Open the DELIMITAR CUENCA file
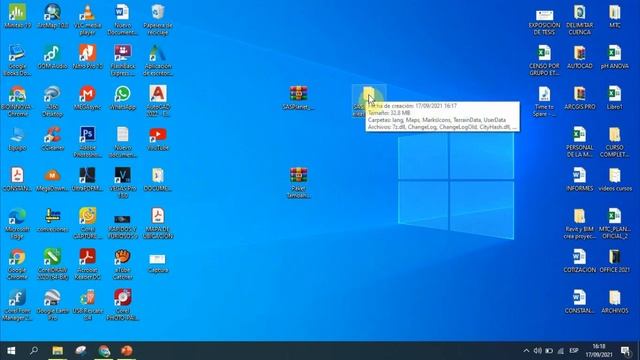This screenshot has height=360, width=640. 580,20
